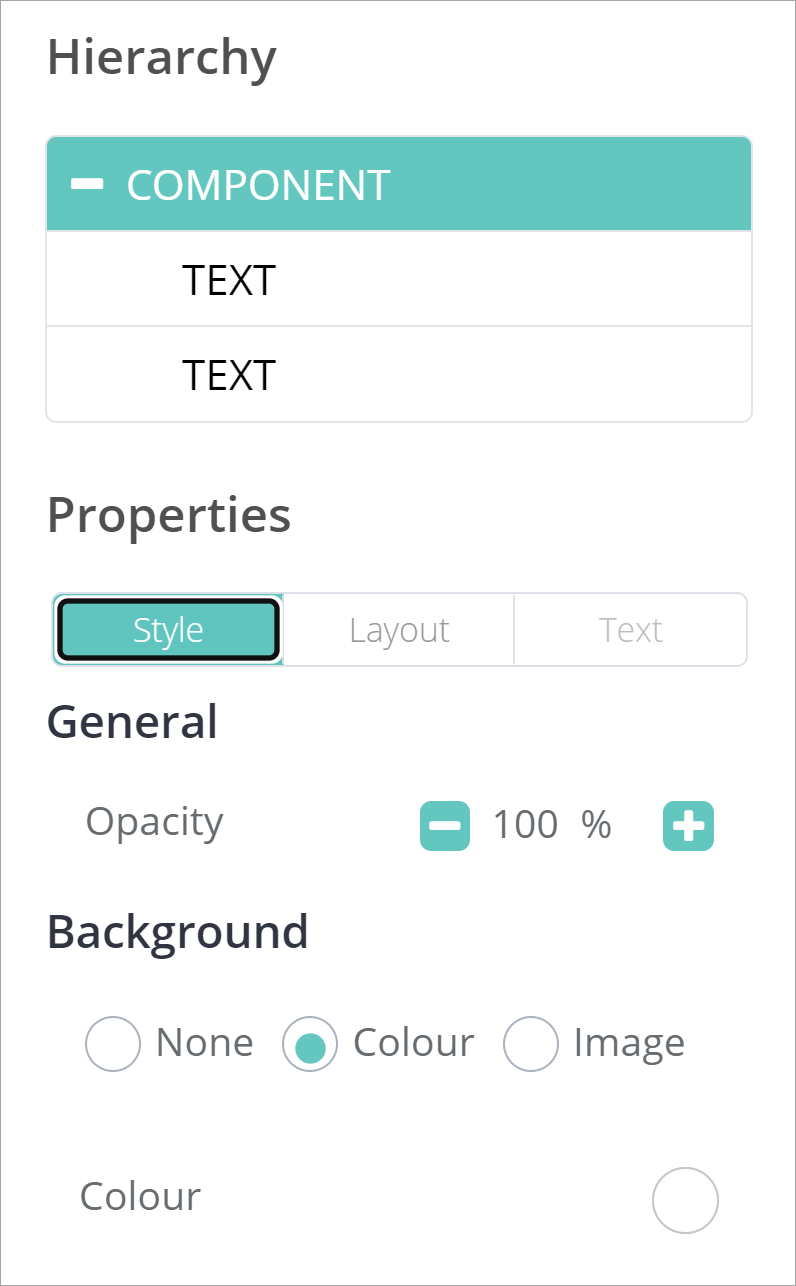
Task: Select the second TEXT item in the Hierarchy
Action: pyautogui.click(x=229, y=375)
